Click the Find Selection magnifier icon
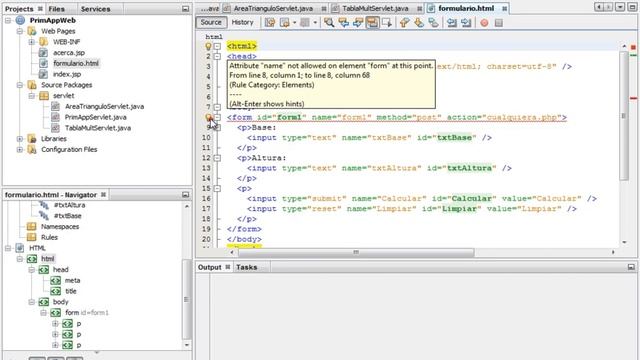 [329, 22]
